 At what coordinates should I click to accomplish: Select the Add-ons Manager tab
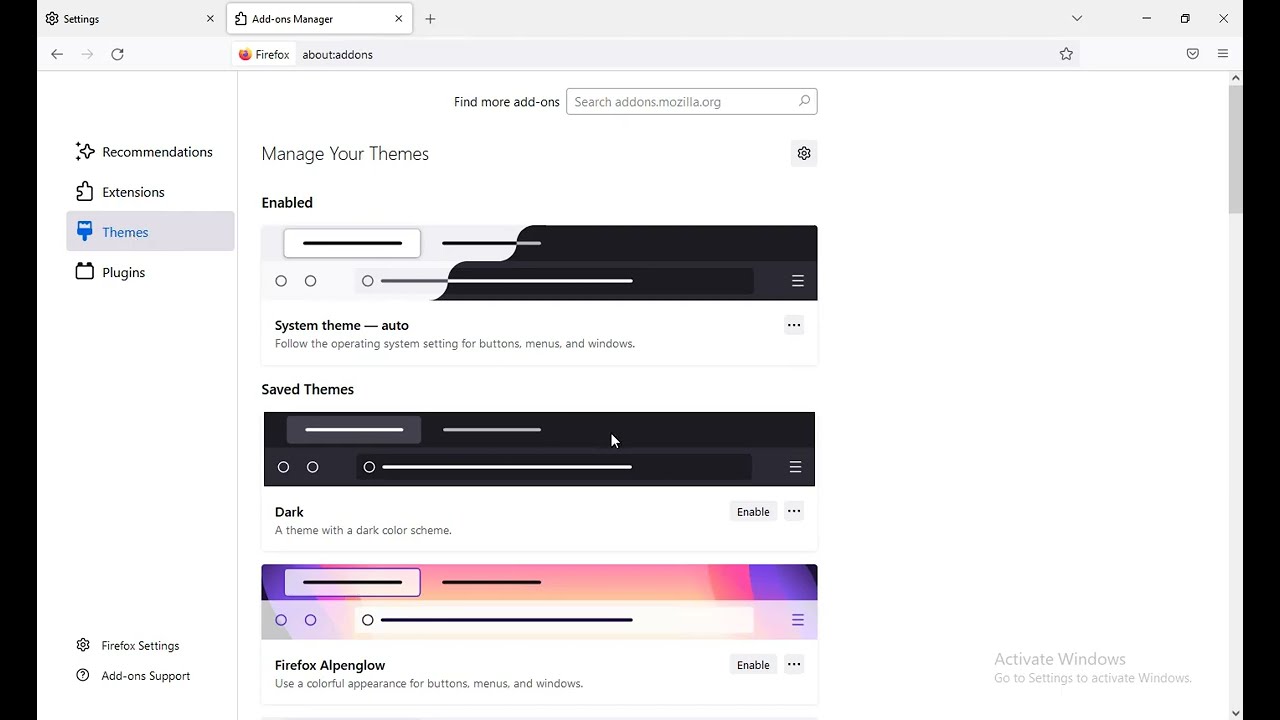coord(320,19)
